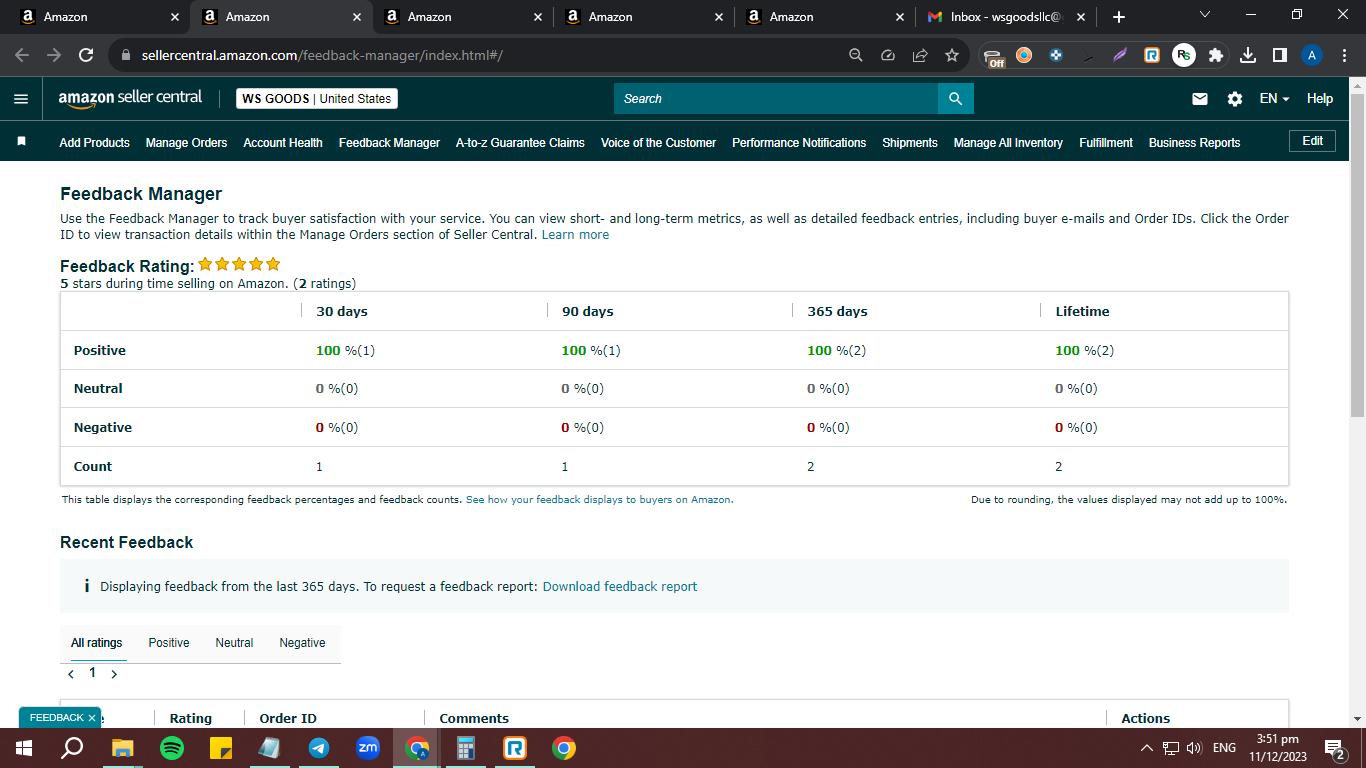Click the Lifetime column header
1366x768 pixels.
coord(1083,312)
